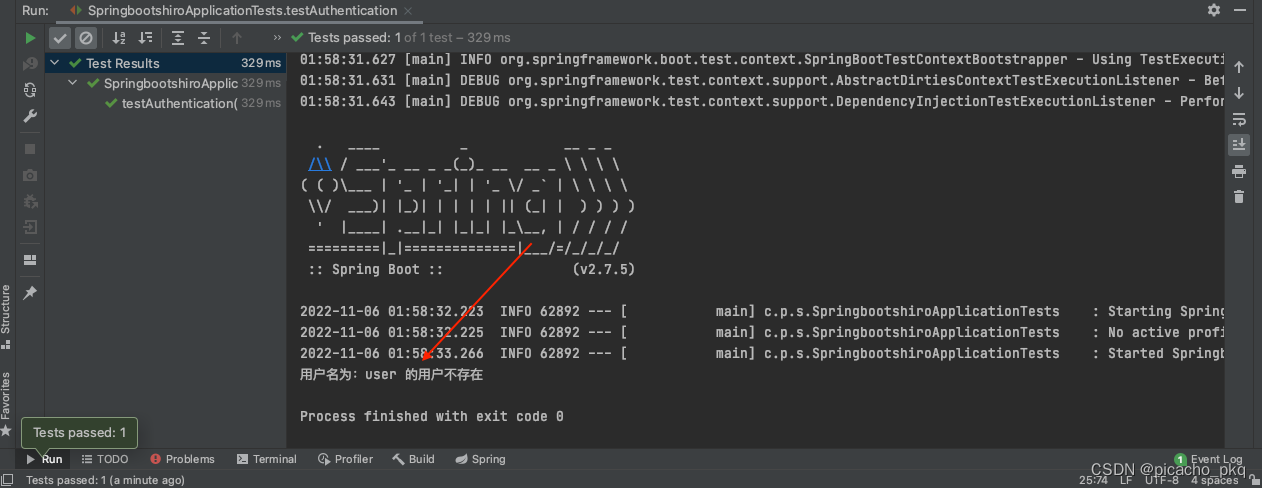Image resolution: width=1262 pixels, height=488 pixels.
Task: Toggle soft-wrap in console
Action: 1239,119
